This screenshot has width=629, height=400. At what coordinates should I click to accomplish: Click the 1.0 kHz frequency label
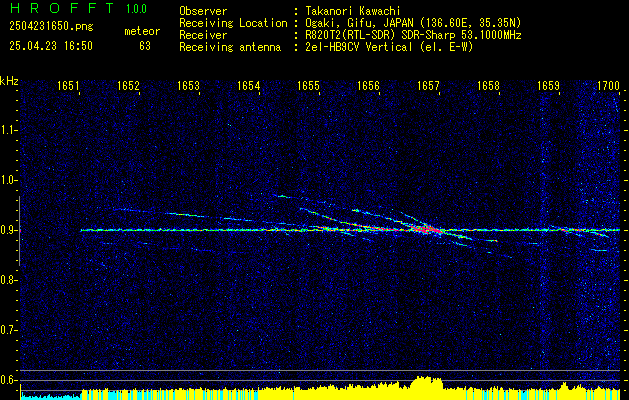point(8,180)
